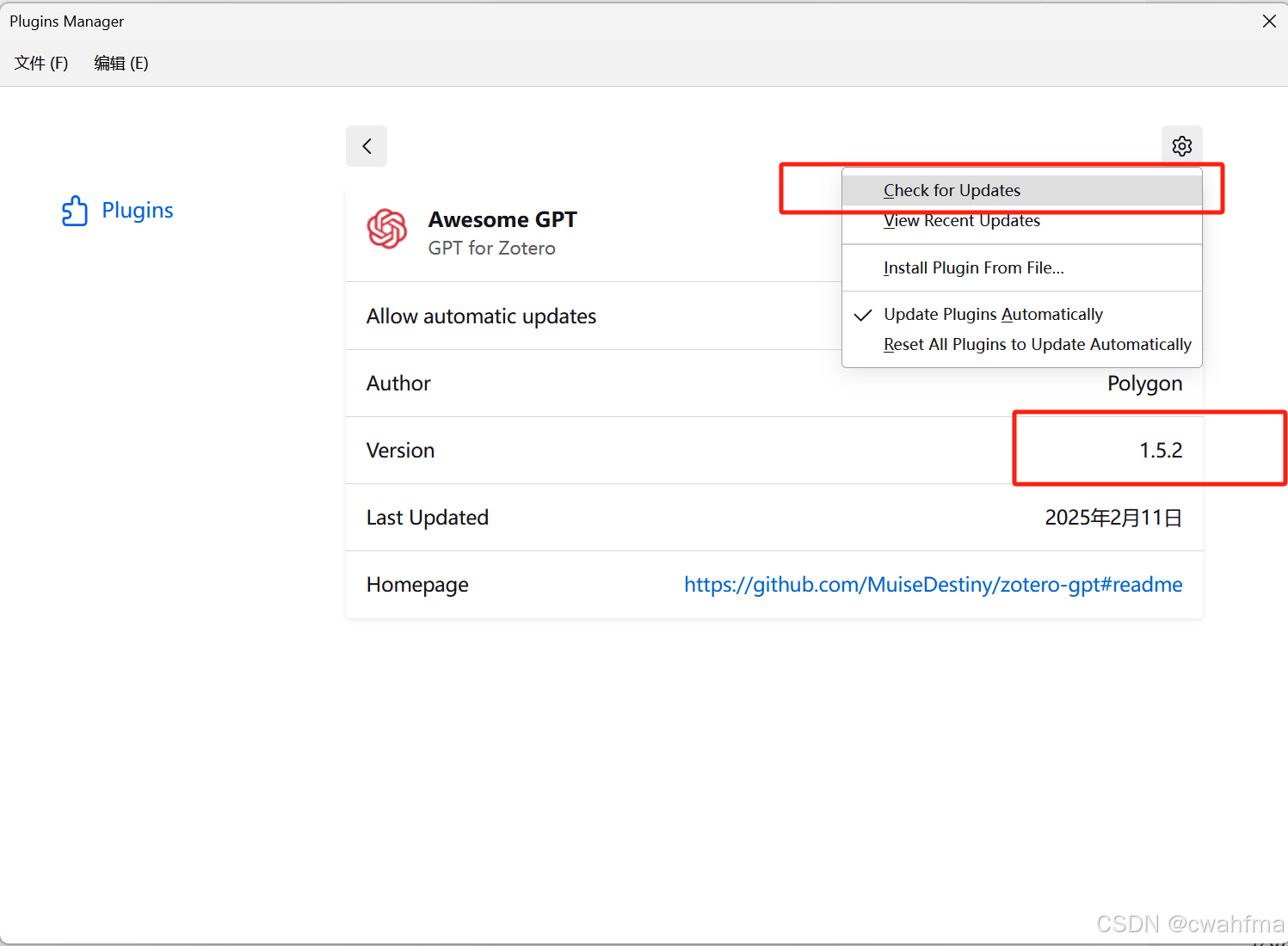Click the Version row showing 1.5.2

[x=1161, y=449]
